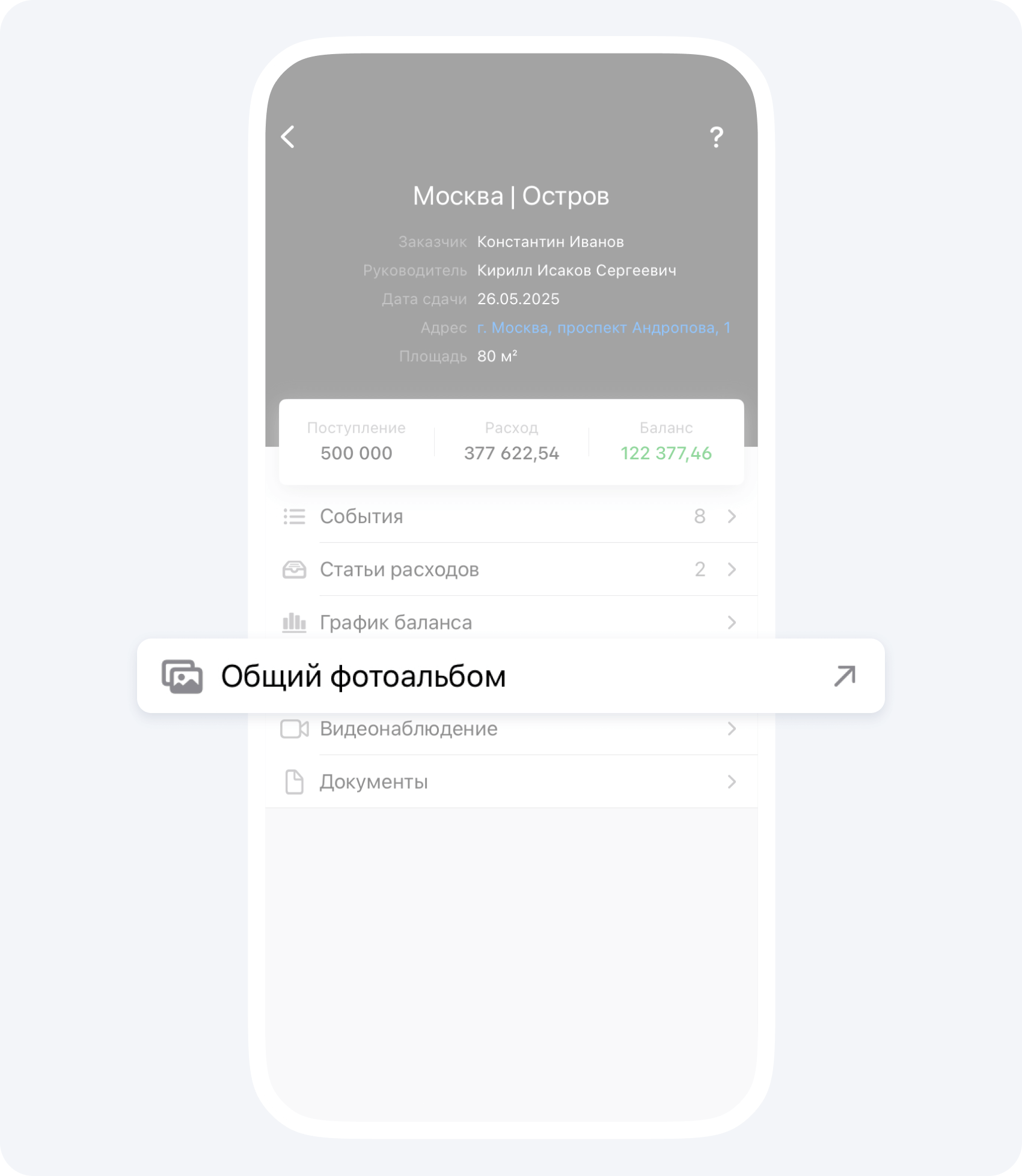Image resolution: width=1022 pixels, height=1176 pixels.
Task: Tap the Баланс value 122 377,46
Action: pyautogui.click(x=666, y=453)
